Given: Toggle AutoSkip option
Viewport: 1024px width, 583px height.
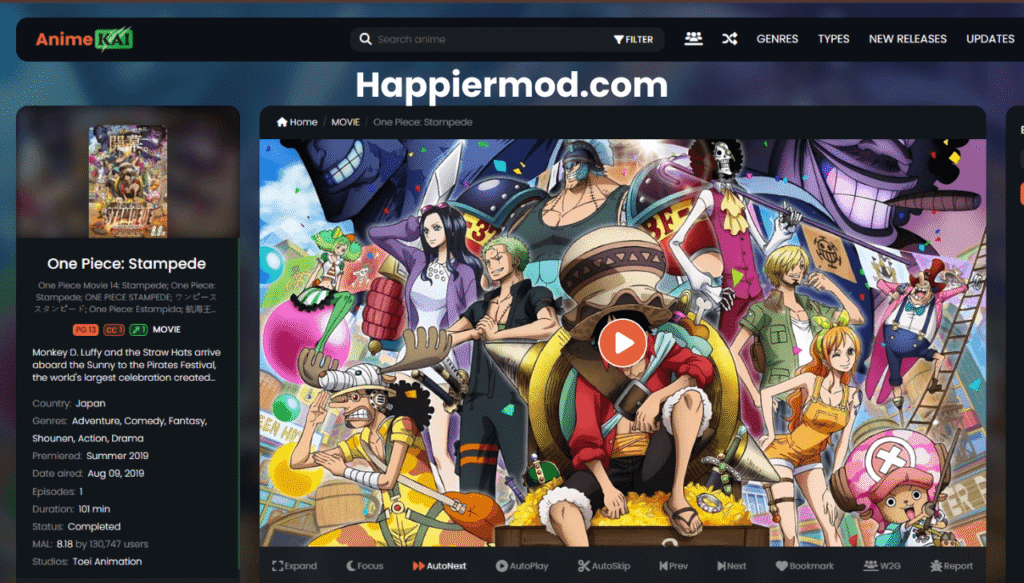Looking at the screenshot, I should 603,566.
